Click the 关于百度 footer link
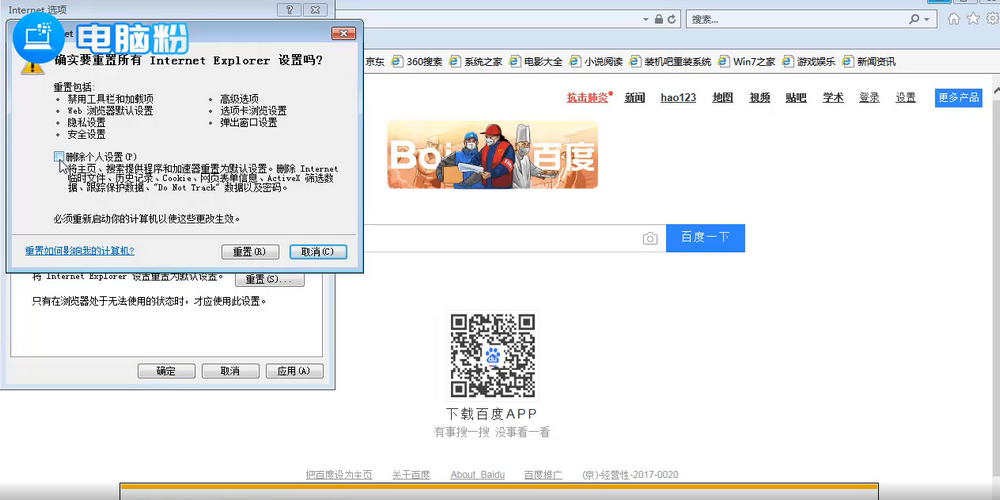The width and height of the screenshot is (1000, 500). coord(411,474)
